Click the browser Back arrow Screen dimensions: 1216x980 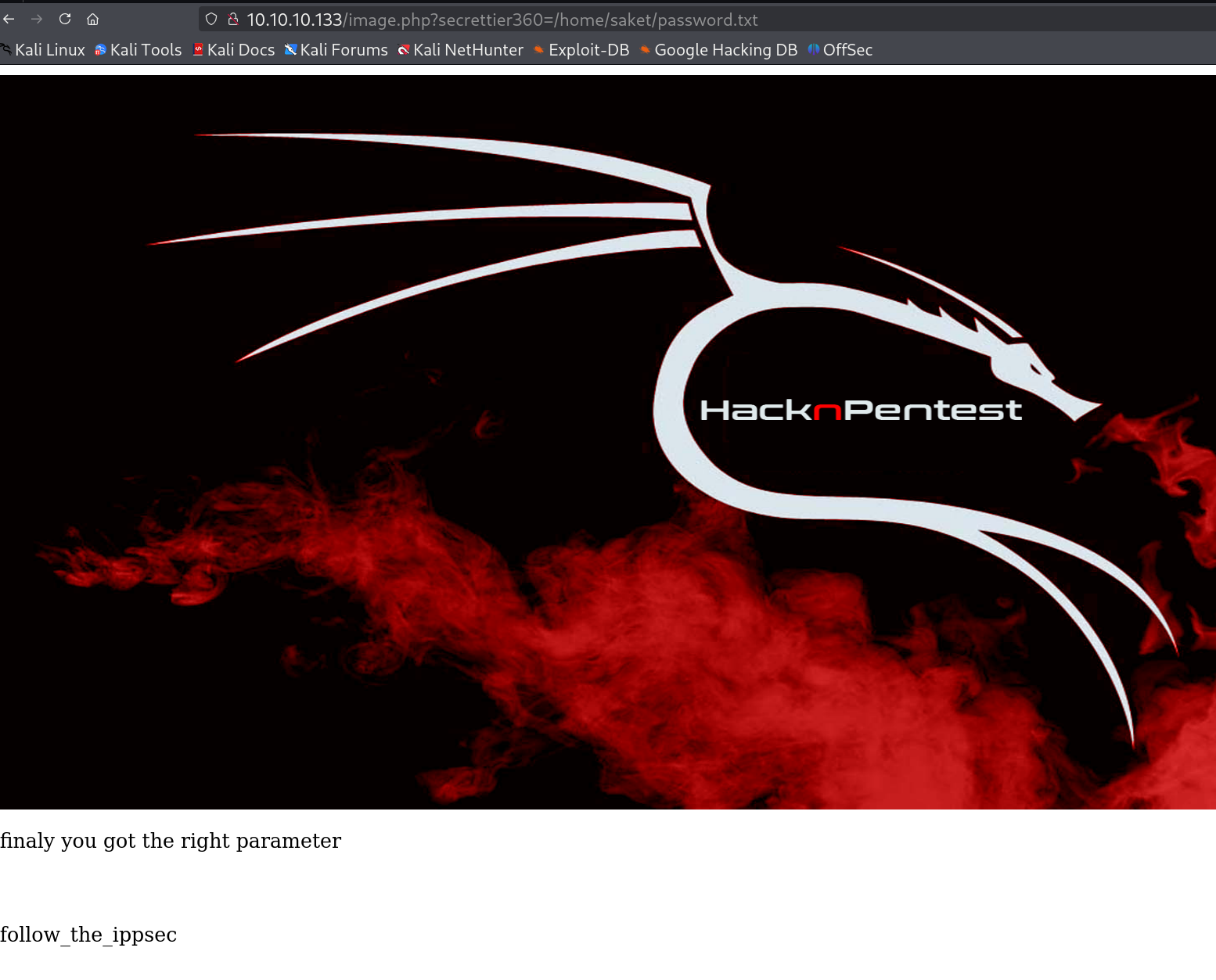9,19
